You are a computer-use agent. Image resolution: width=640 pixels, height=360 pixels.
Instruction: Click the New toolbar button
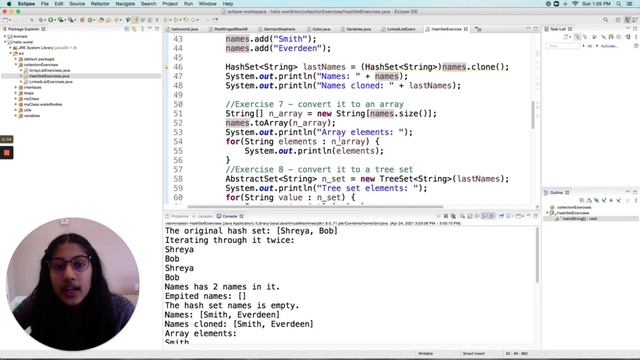click(x=6, y=20)
